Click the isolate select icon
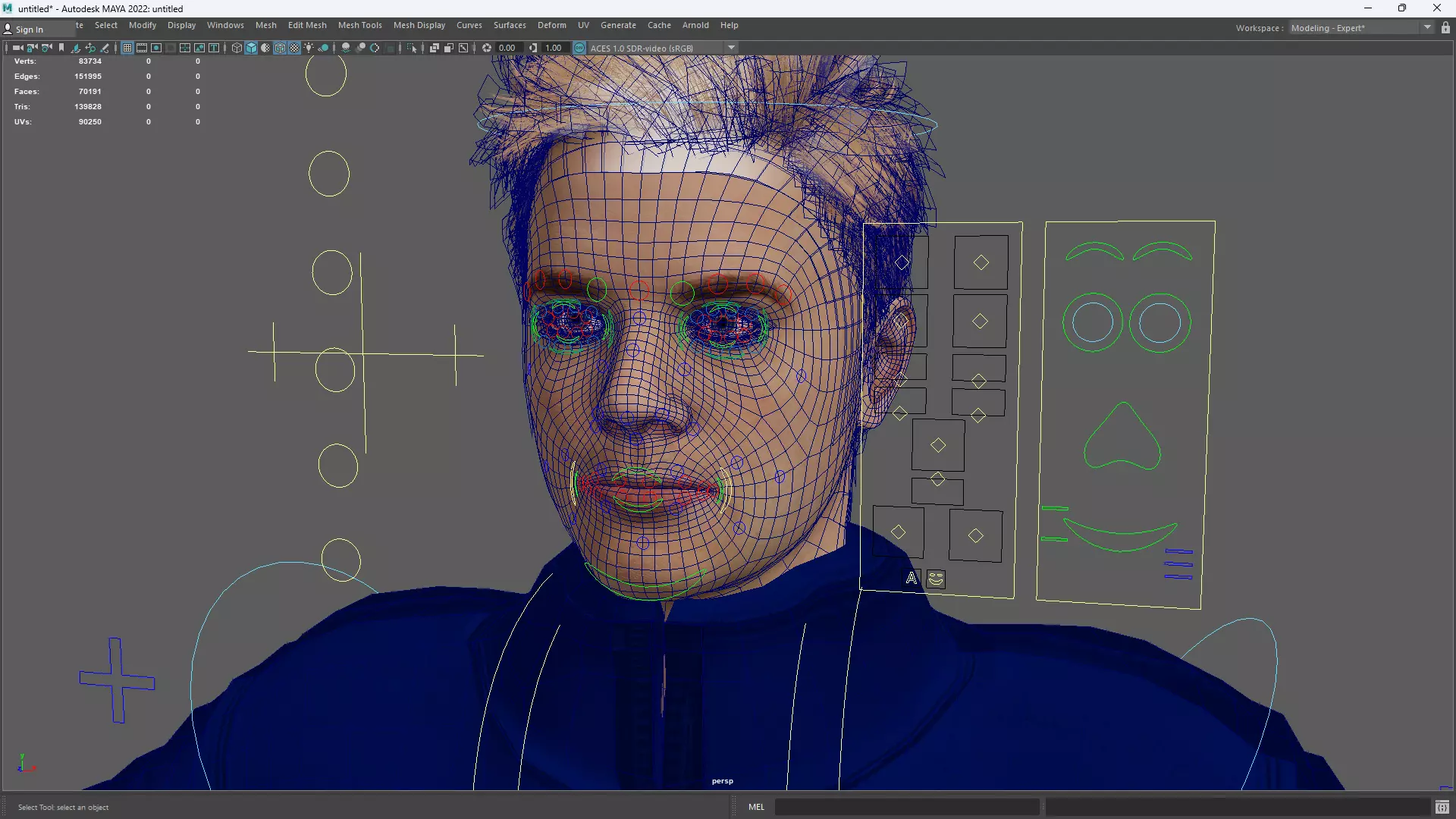The width and height of the screenshot is (1456, 819). pos(412,48)
